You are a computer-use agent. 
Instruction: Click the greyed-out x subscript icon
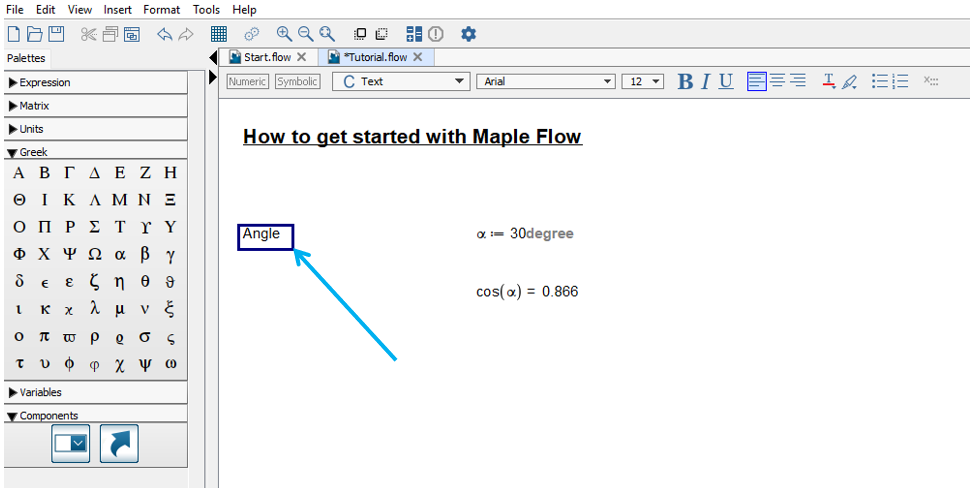pyautogui.click(x=931, y=81)
